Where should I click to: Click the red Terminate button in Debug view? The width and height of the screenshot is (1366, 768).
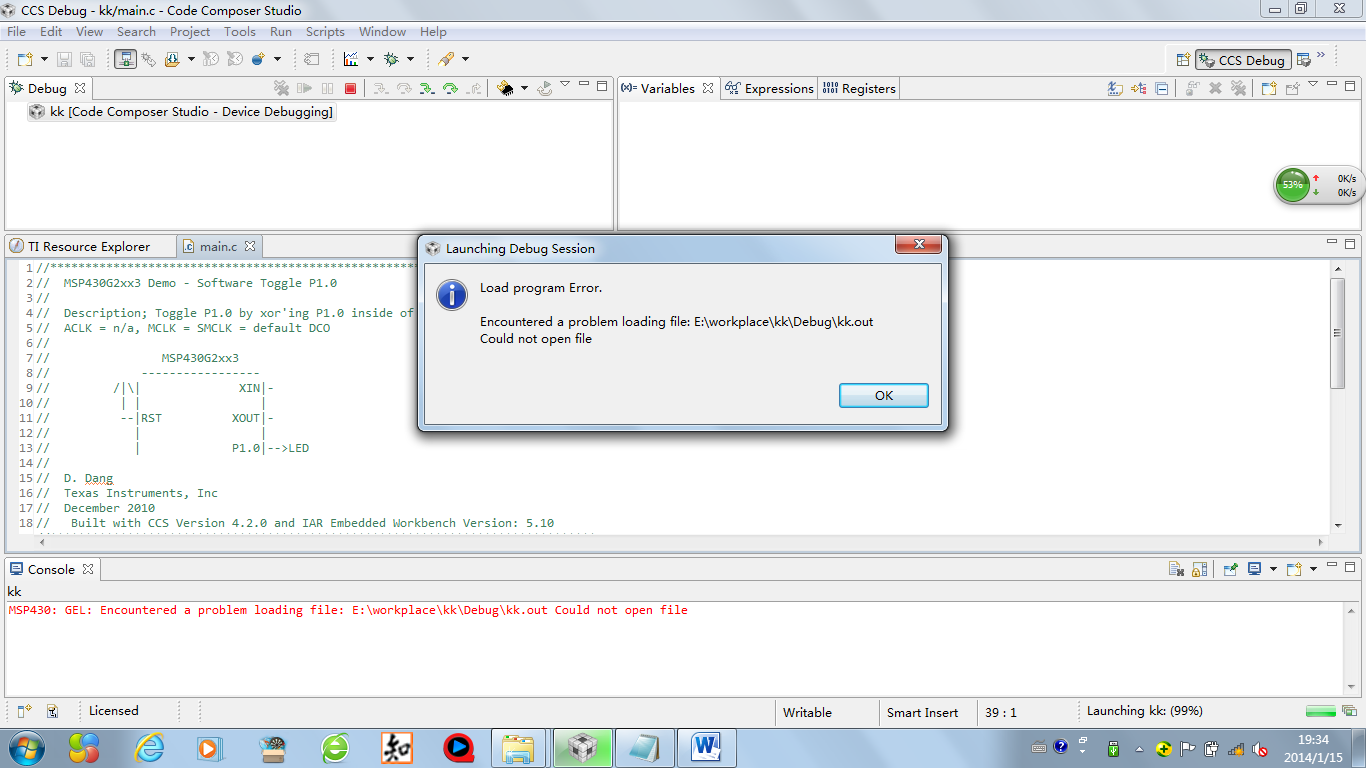tap(350, 88)
